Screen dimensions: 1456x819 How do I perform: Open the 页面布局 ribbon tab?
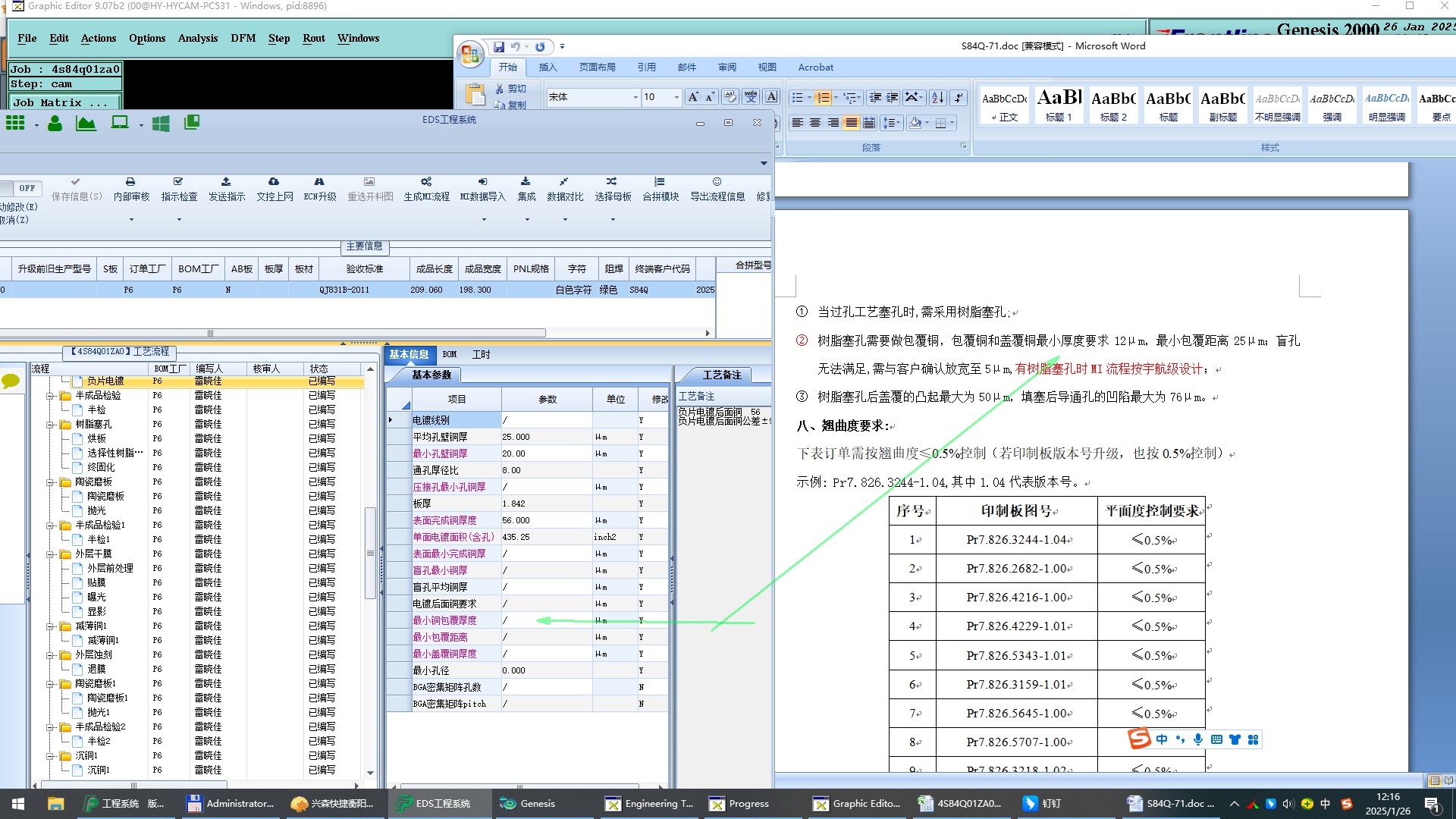(597, 67)
